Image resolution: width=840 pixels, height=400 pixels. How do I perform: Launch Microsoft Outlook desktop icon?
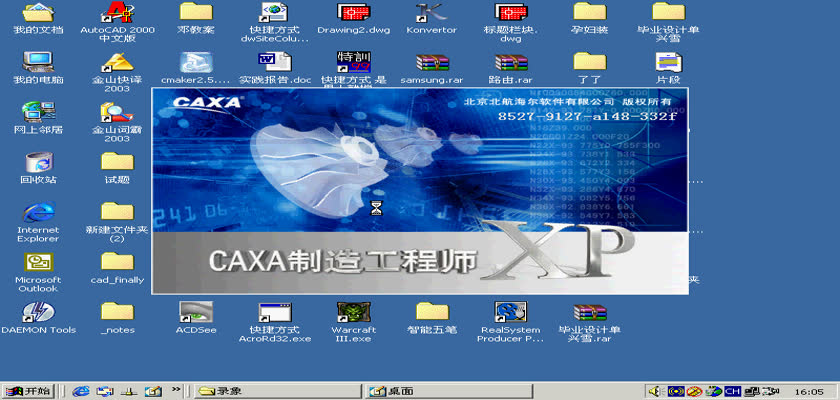[38, 271]
